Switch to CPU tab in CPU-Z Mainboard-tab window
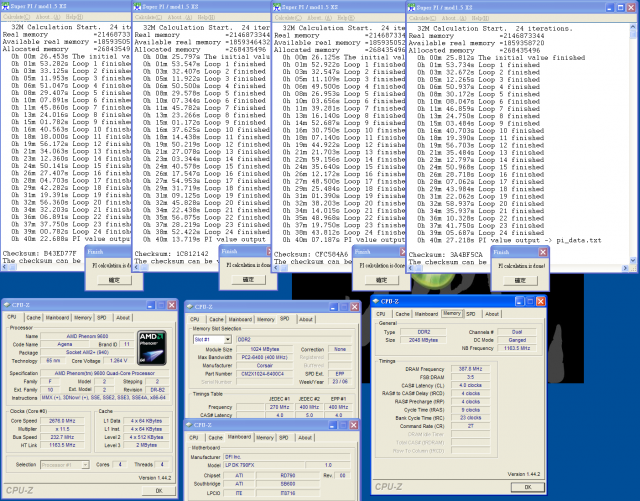 click(194, 438)
